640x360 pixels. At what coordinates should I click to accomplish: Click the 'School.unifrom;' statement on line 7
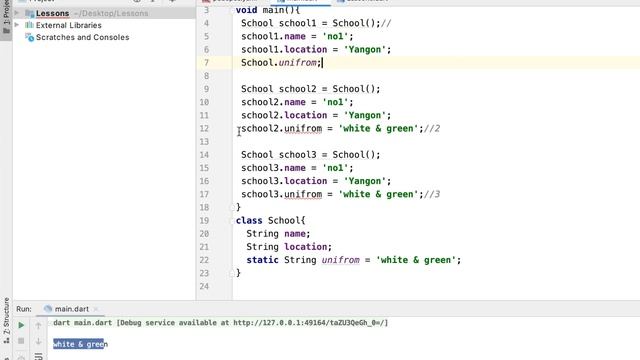(x=281, y=62)
